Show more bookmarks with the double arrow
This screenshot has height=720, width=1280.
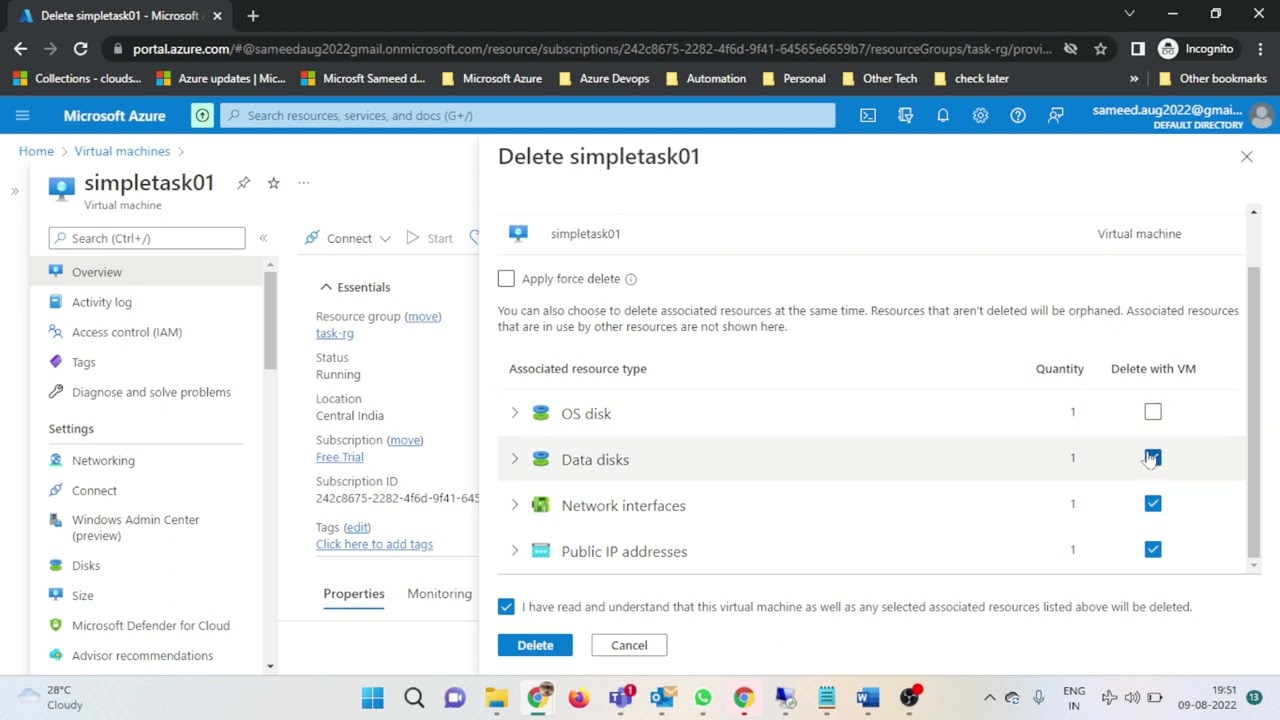click(x=1134, y=78)
